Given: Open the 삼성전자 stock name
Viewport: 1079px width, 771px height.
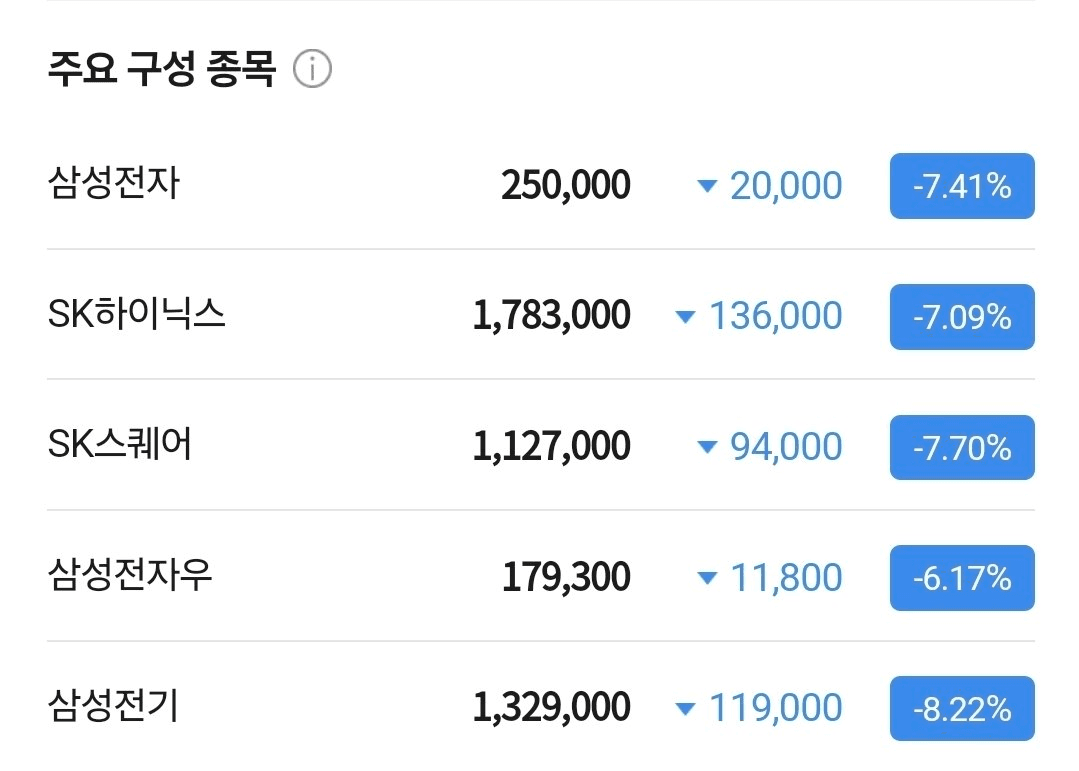Looking at the screenshot, I should click(114, 183).
